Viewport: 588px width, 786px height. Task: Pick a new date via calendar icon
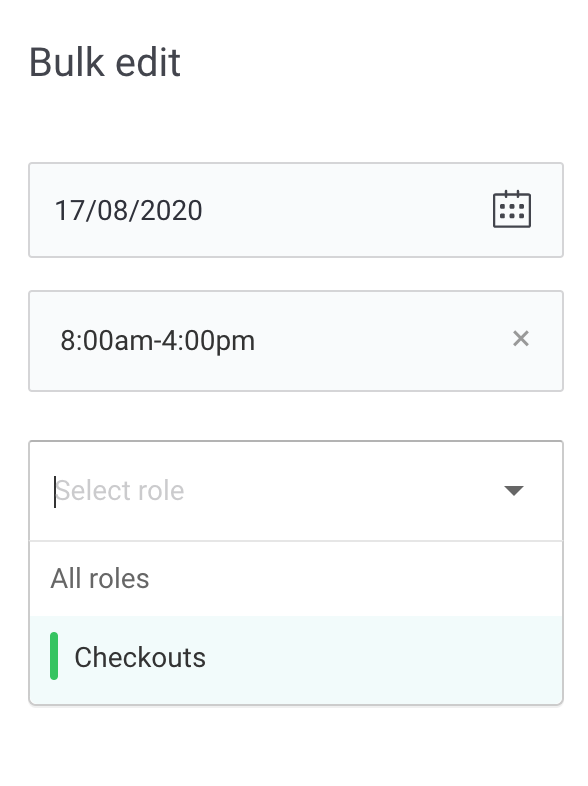(x=512, y=210)
